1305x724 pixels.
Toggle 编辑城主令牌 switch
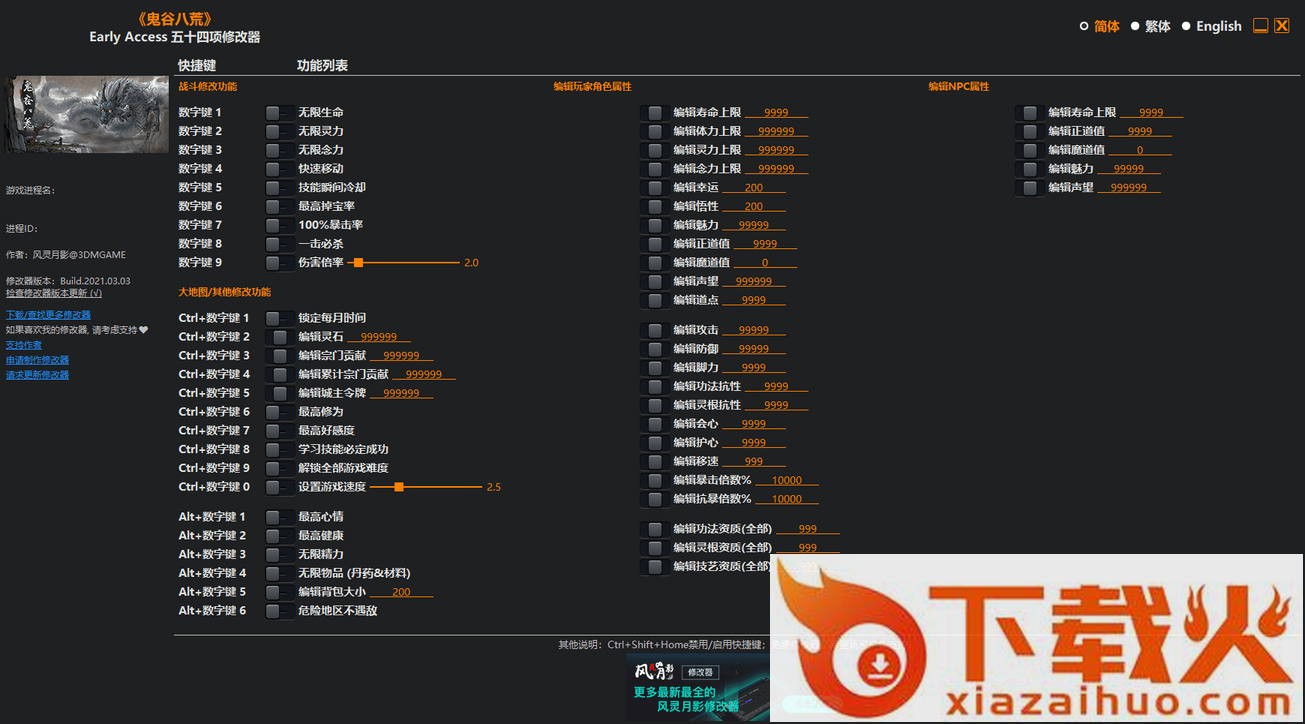(x=280, y=393)
